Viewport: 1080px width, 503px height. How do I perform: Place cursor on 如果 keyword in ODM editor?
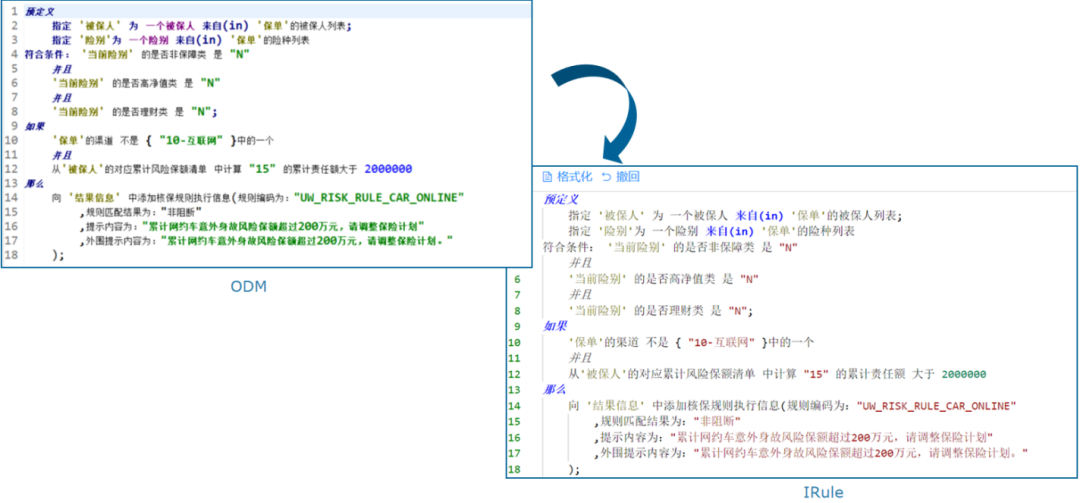[36, 126]
